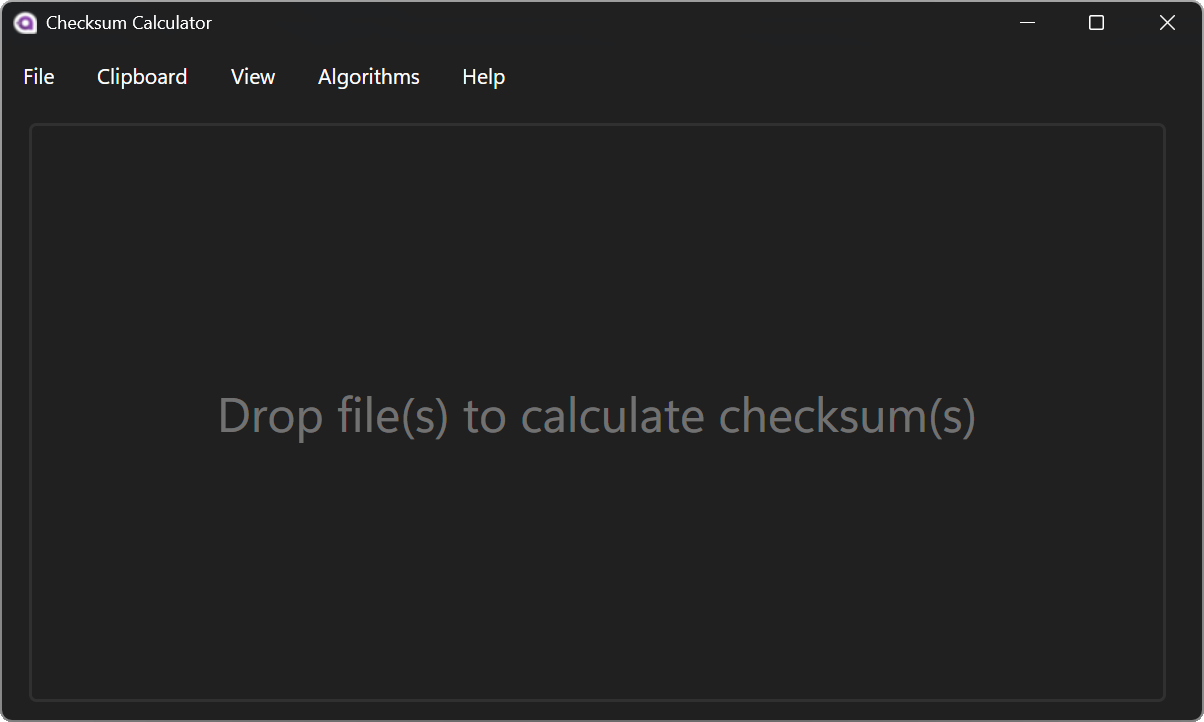Click the empty title bar space

[x=600, y=23]
